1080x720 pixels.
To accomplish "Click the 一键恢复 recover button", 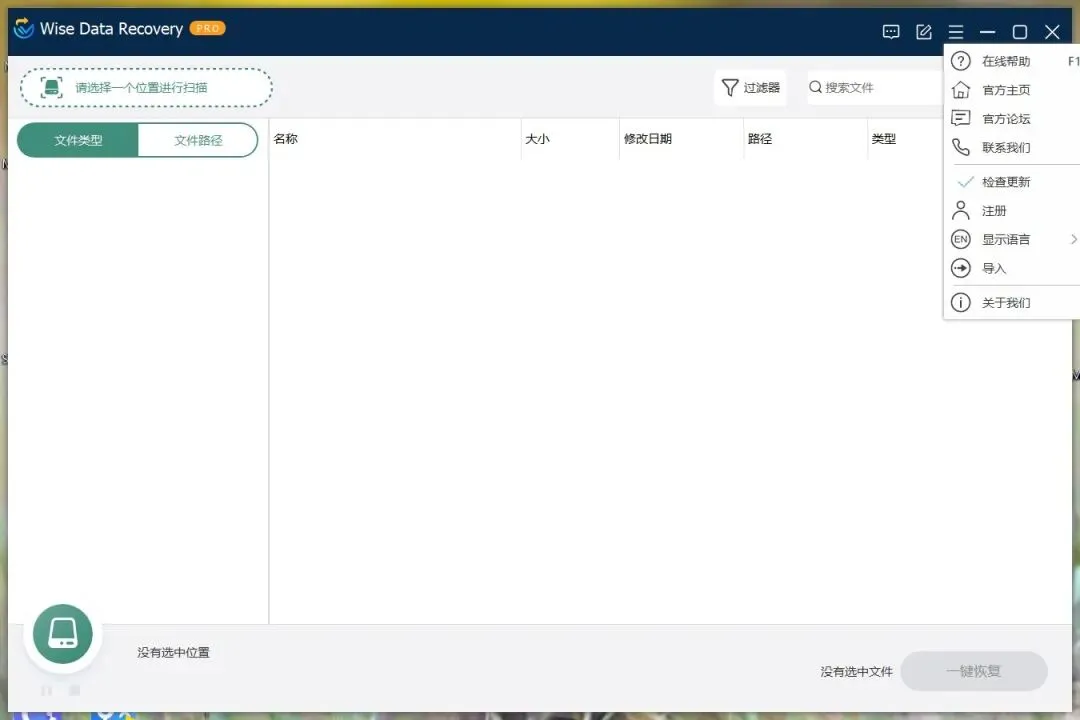I will [973, 671].
